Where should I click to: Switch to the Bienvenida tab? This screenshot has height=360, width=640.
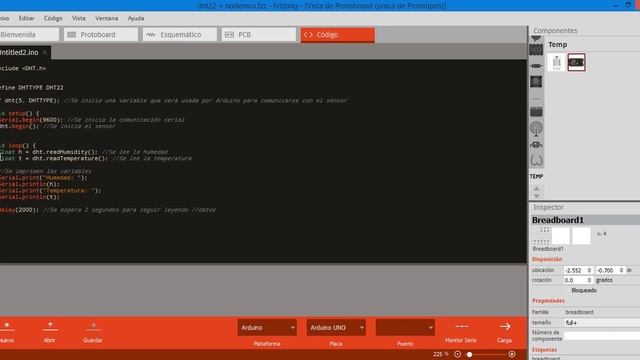tap(29, 35)
